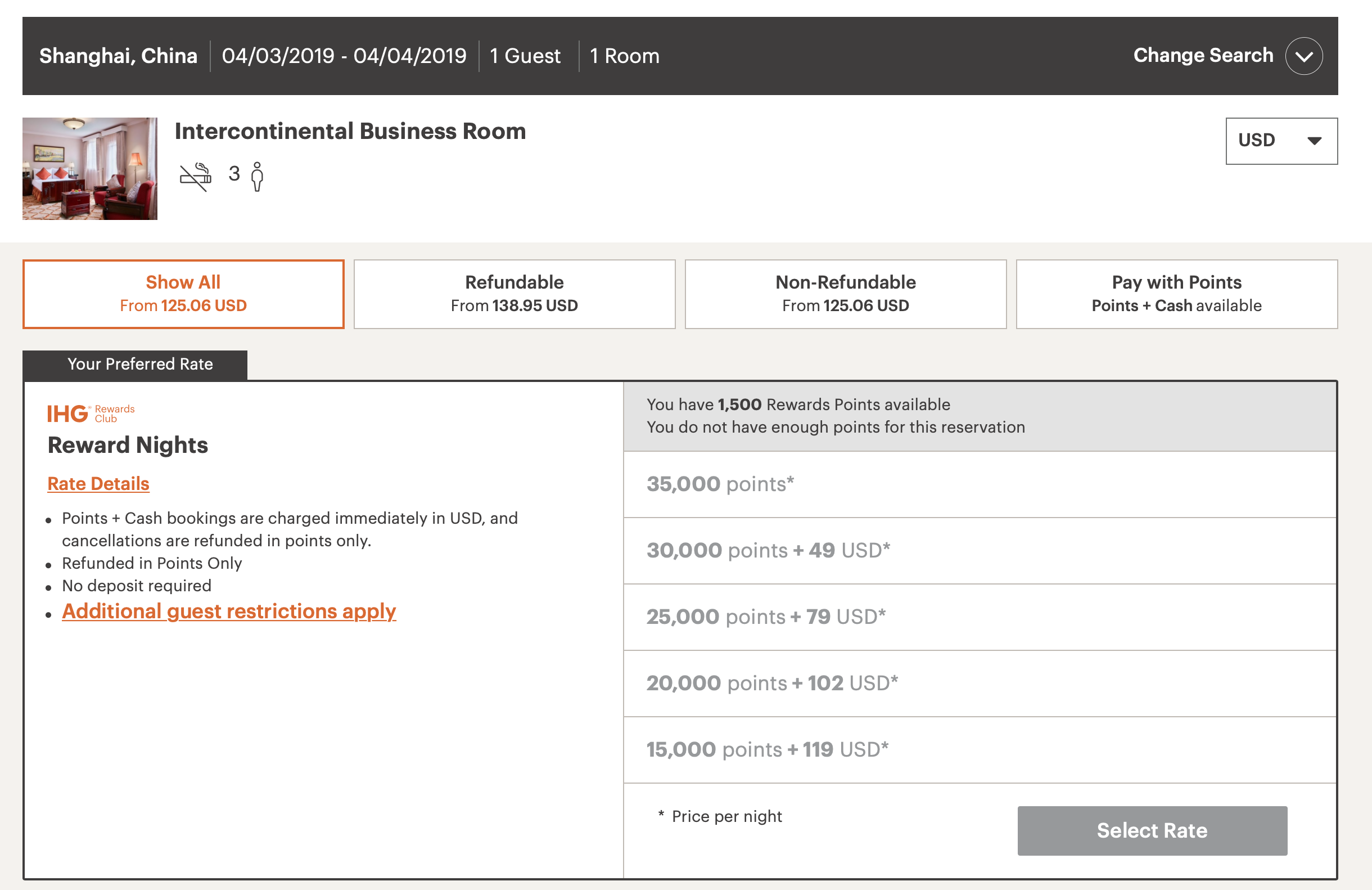Choose 20,000 points + 102 USD option
The height and width of the screenshot is (890, 1372).
(772, 683)
